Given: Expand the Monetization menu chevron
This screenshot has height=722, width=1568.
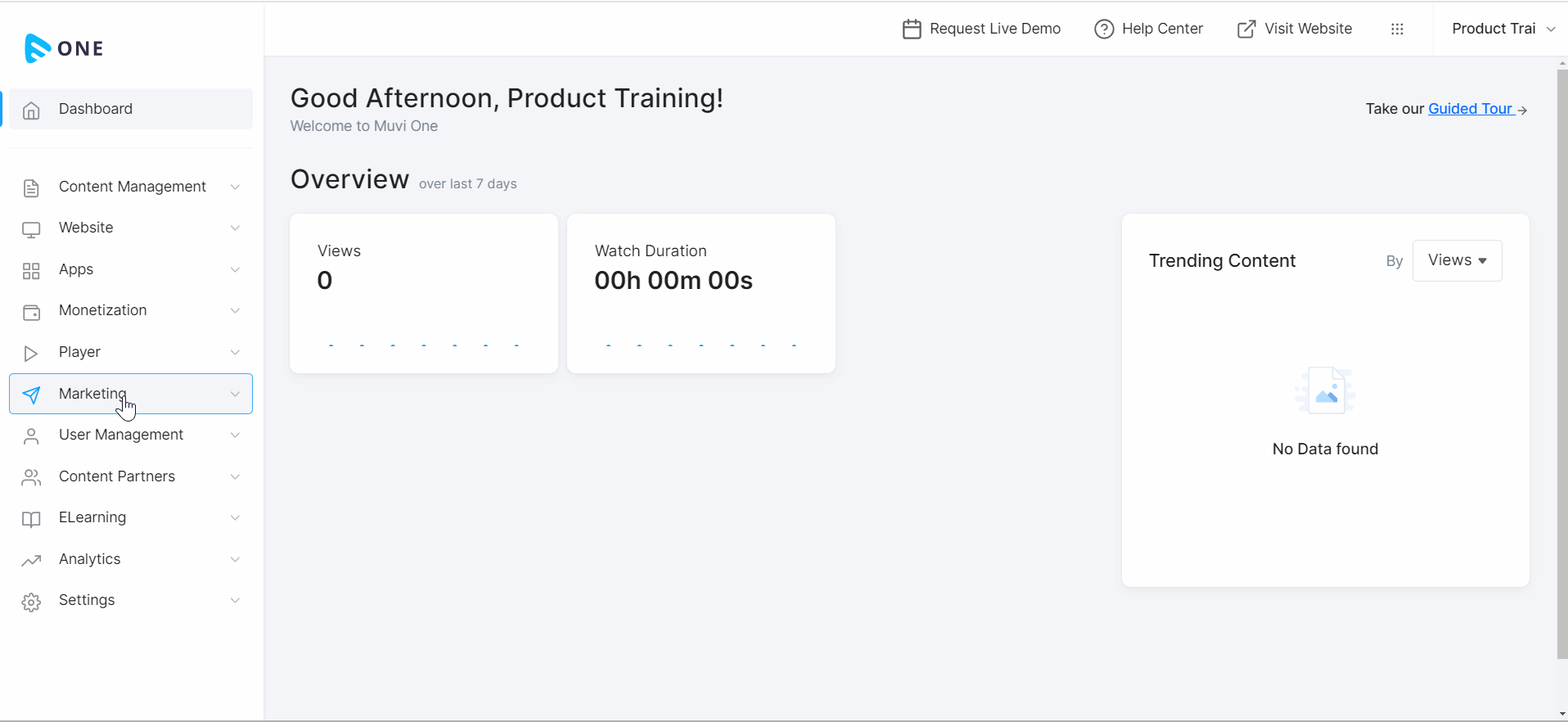Looking at the screenshot, I should [235, 310].
